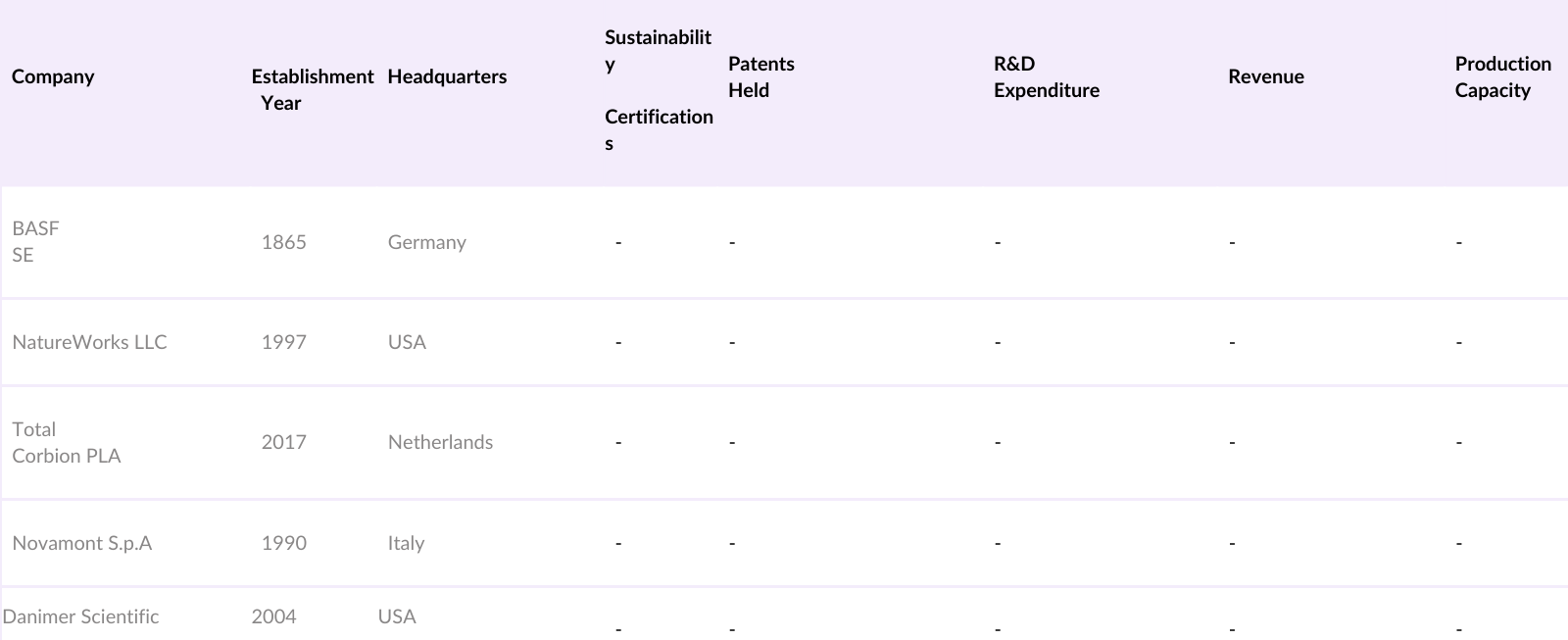
Task: Click the R&D Expenditure column header
Action: point(1046,76)
